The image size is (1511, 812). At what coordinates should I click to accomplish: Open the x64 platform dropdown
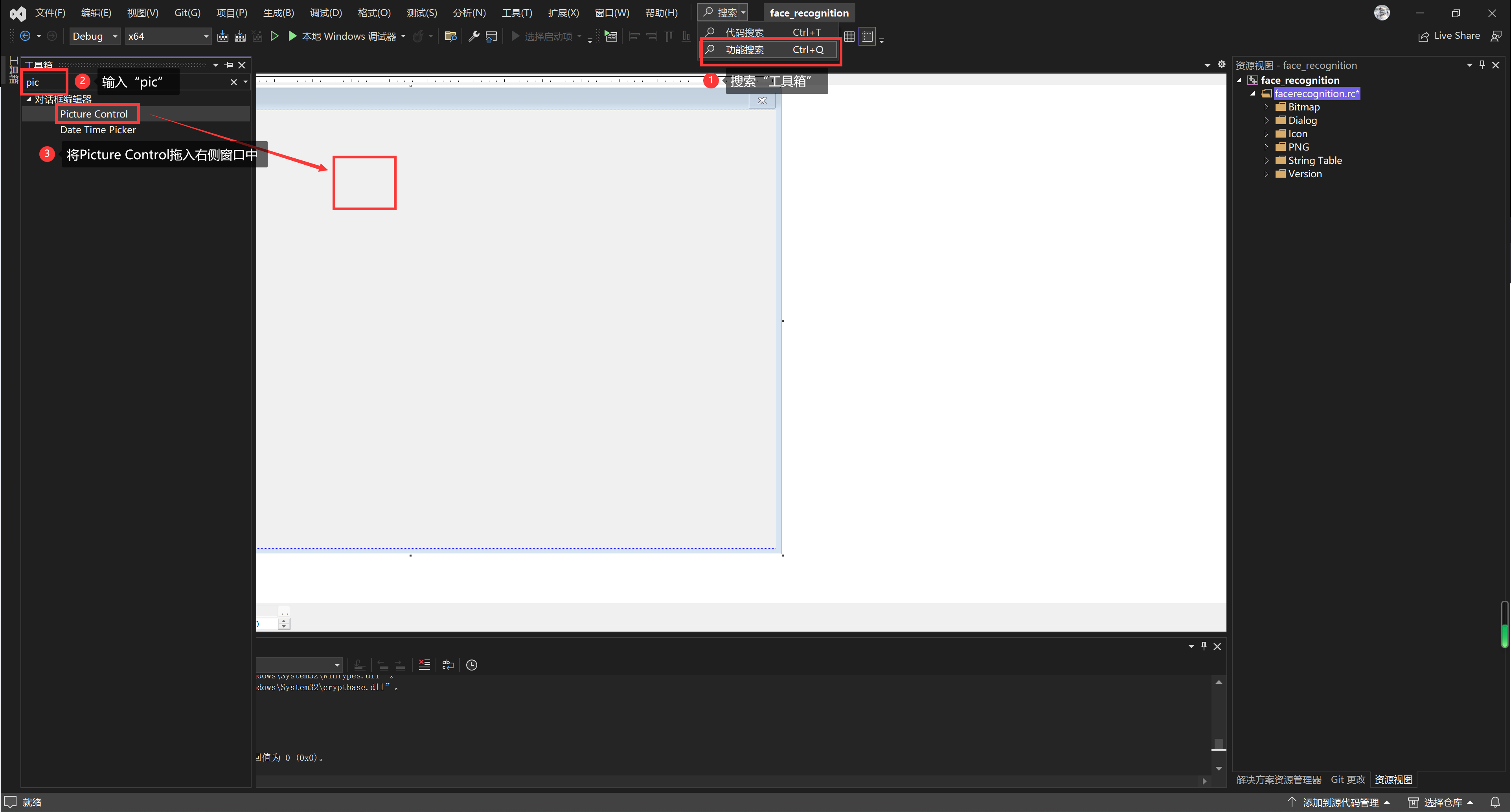click(x=168, y=37)
